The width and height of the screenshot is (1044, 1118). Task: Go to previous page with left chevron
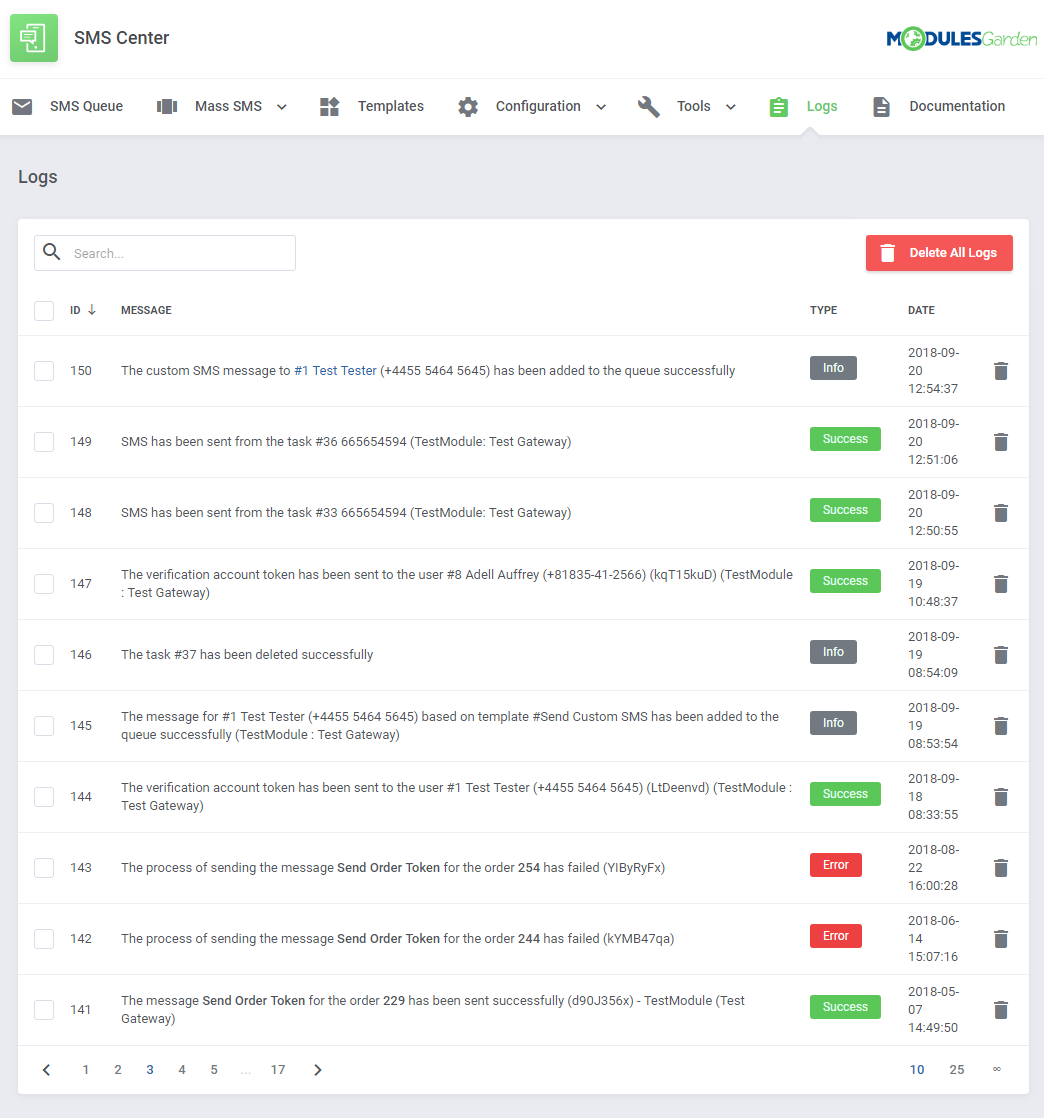[47, 1070]
